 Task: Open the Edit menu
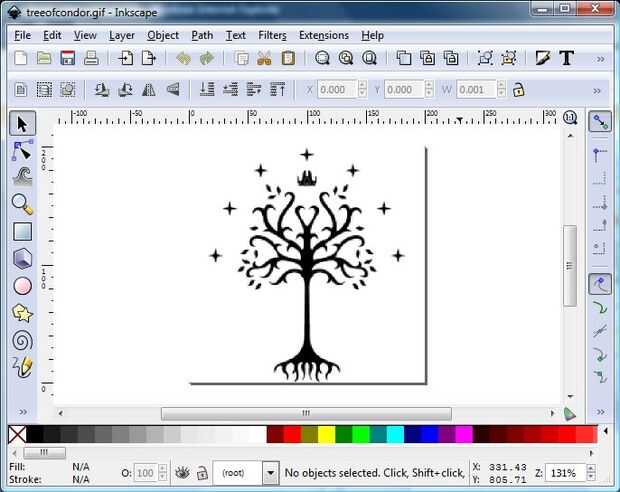[x=52, y=36]
